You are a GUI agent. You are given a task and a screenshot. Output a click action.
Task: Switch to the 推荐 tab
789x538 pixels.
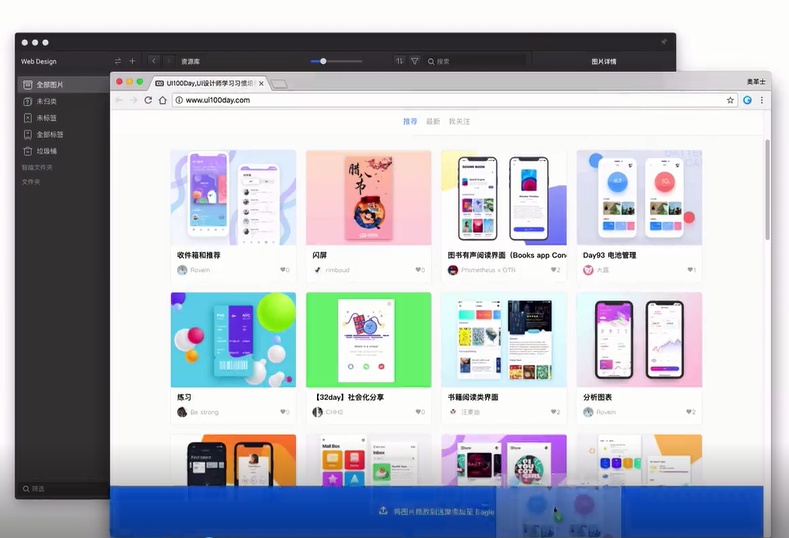tap(410, 121)
